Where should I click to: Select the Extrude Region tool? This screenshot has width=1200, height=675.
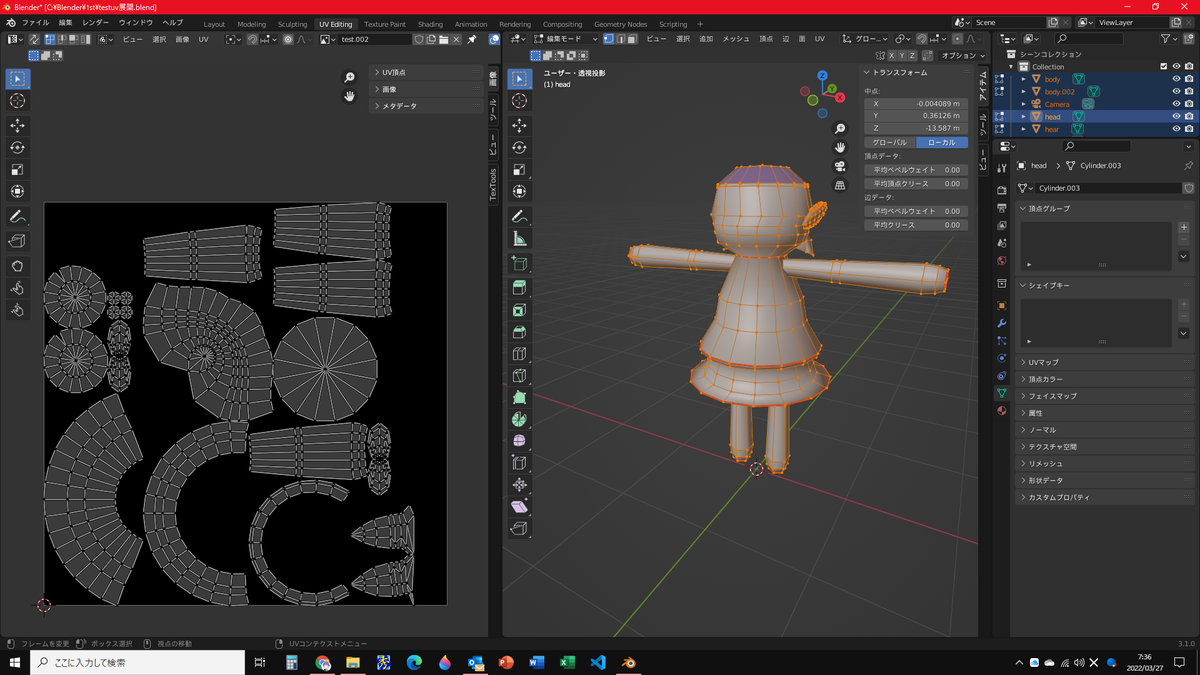[x=519, y=288]
